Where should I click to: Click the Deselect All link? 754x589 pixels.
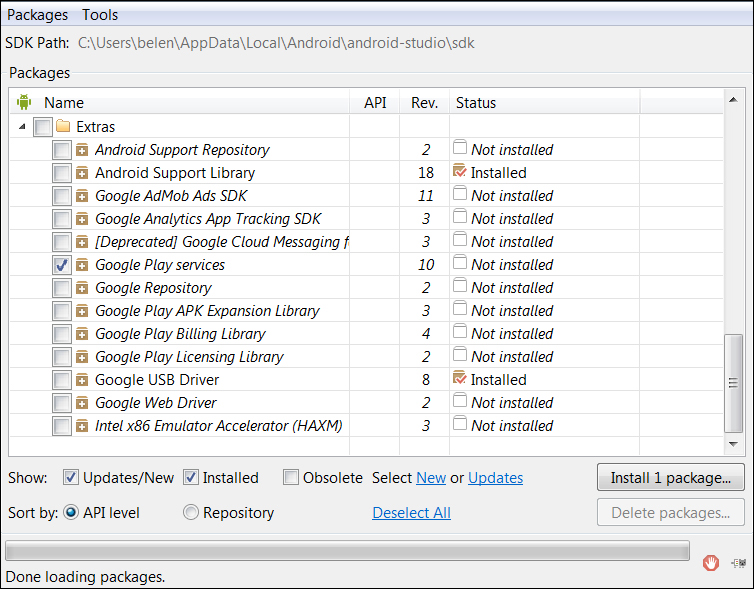pos(412,513)
